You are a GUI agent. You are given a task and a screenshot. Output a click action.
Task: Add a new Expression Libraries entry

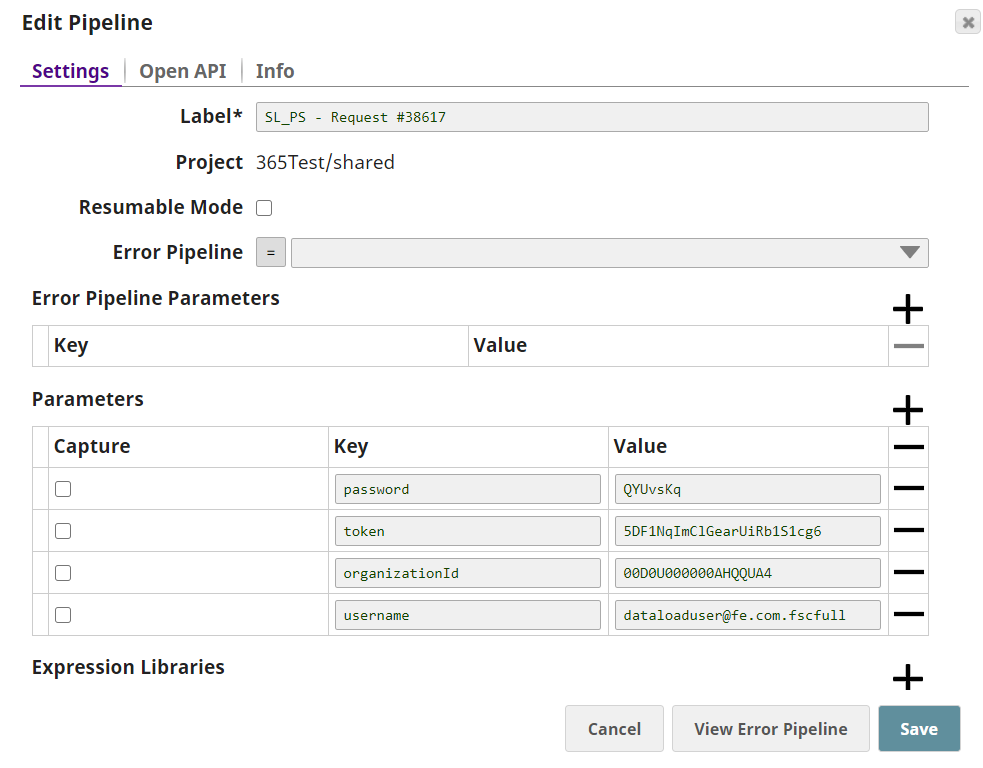907,678
